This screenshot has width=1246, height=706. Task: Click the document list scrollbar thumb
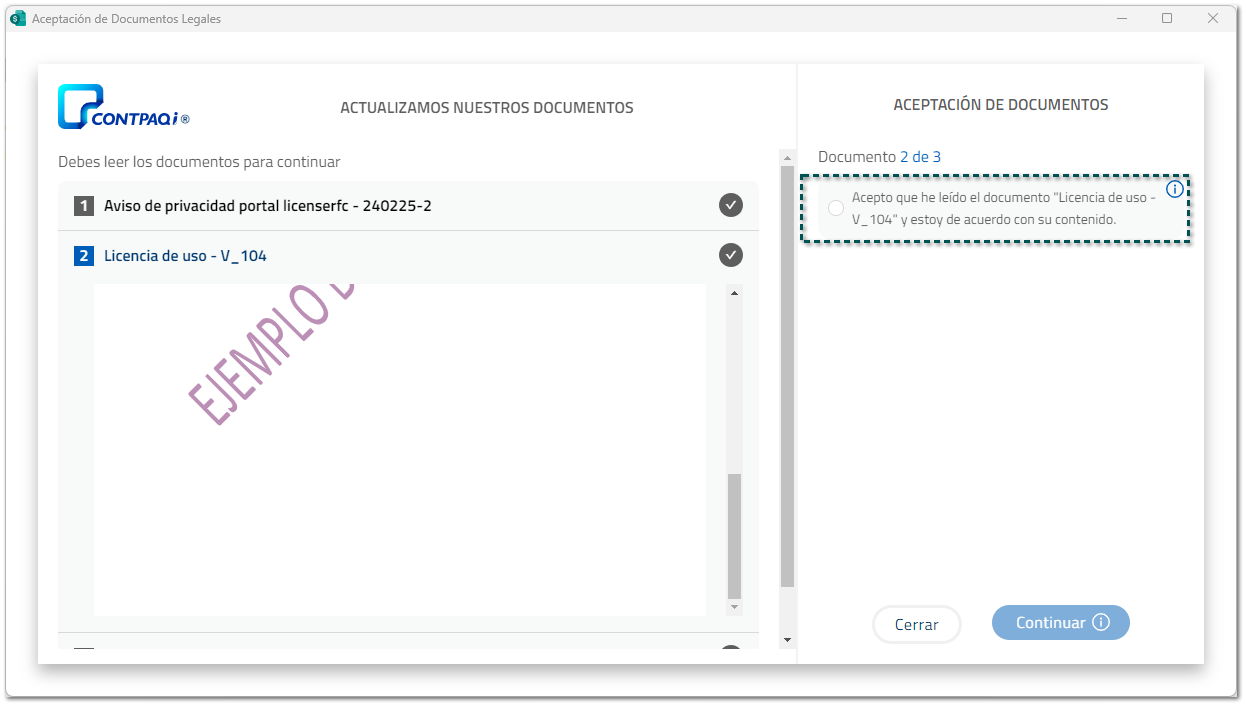[787, 377]
